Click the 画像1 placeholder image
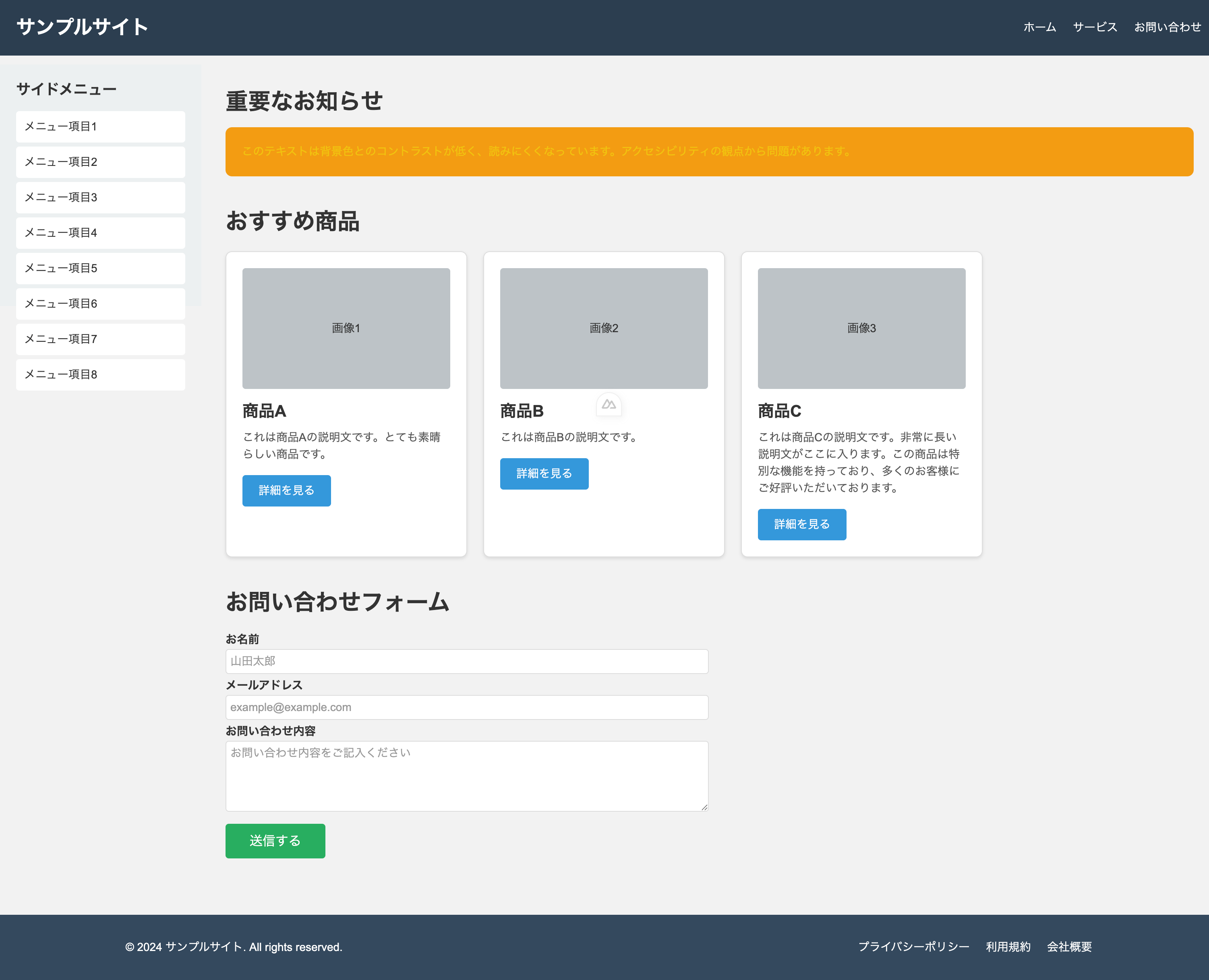Viewport: 1209px width, 980px height. [346, 328]
